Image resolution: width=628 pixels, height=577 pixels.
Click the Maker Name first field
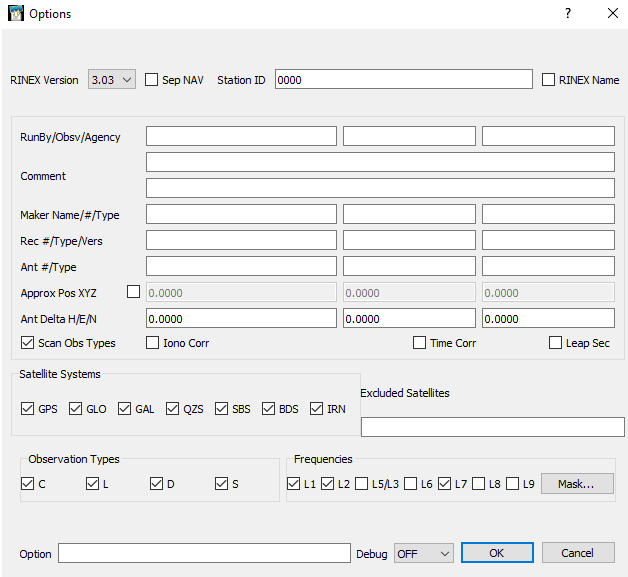(x=241, y=214)
